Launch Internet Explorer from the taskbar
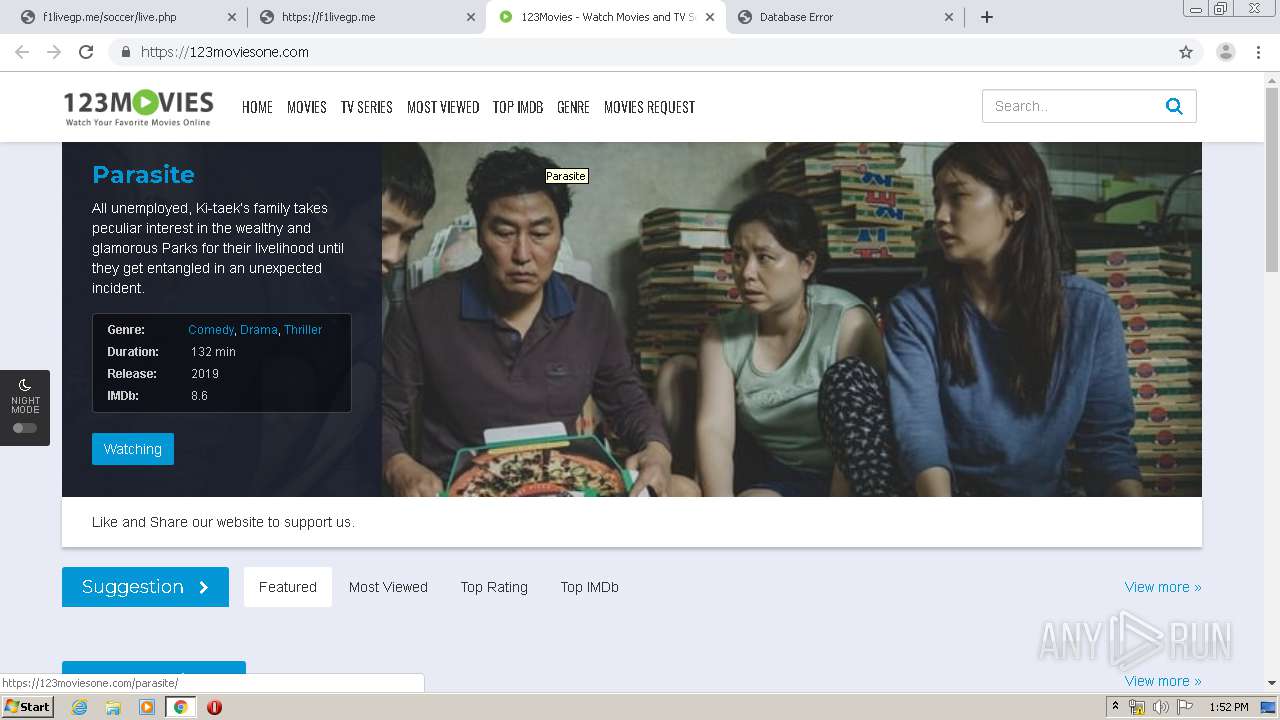Image resolution: width=1280 pixels, height=720 pixels. [79, 707]
